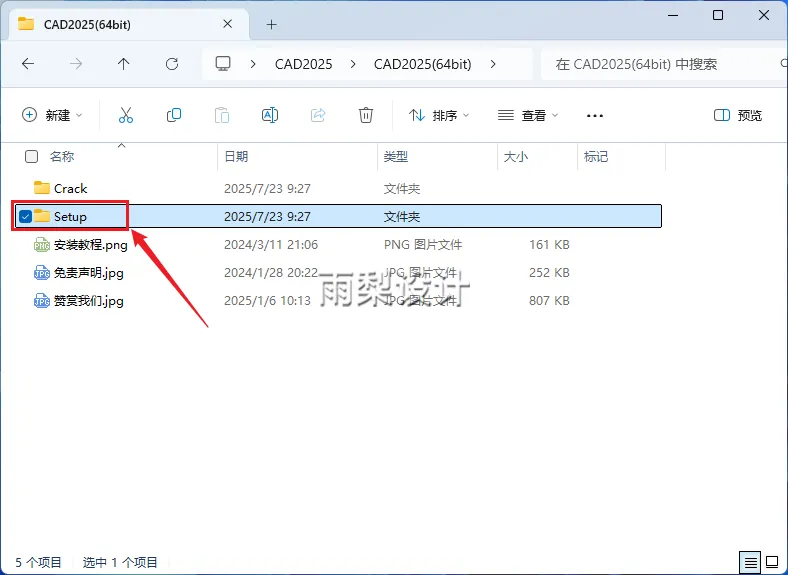Click the 161 KB size value

(549, 245)
